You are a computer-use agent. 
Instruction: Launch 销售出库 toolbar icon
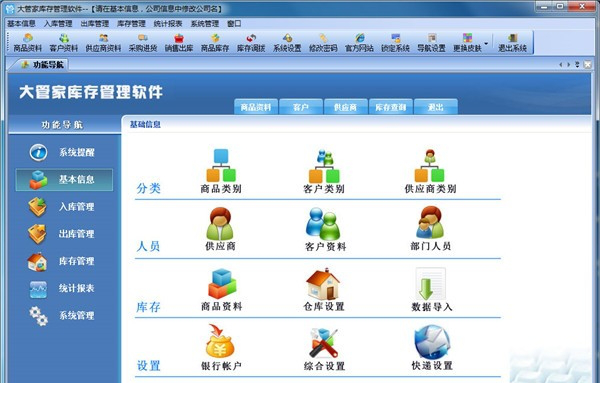click(179, 42)
